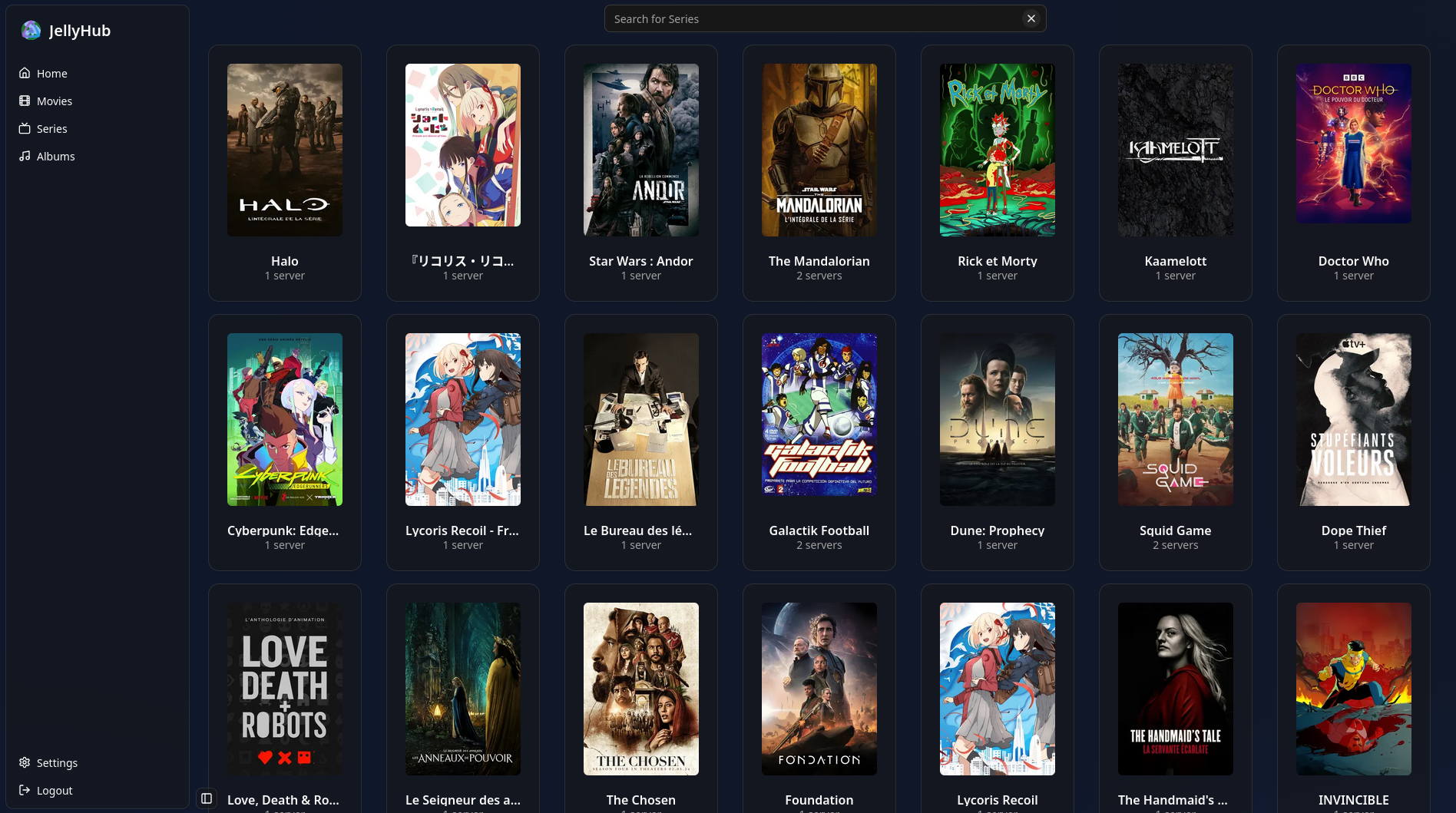Click the Albums music note icon
This screenshot has height=813, width=1456.
point(25,156)
